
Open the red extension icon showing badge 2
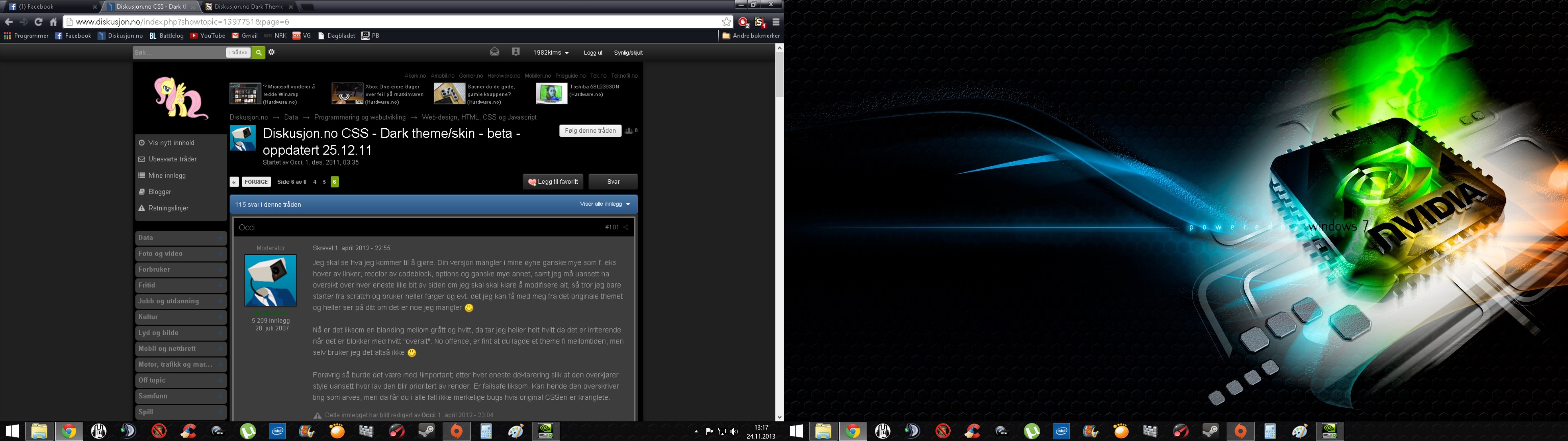tap(743, 22)
